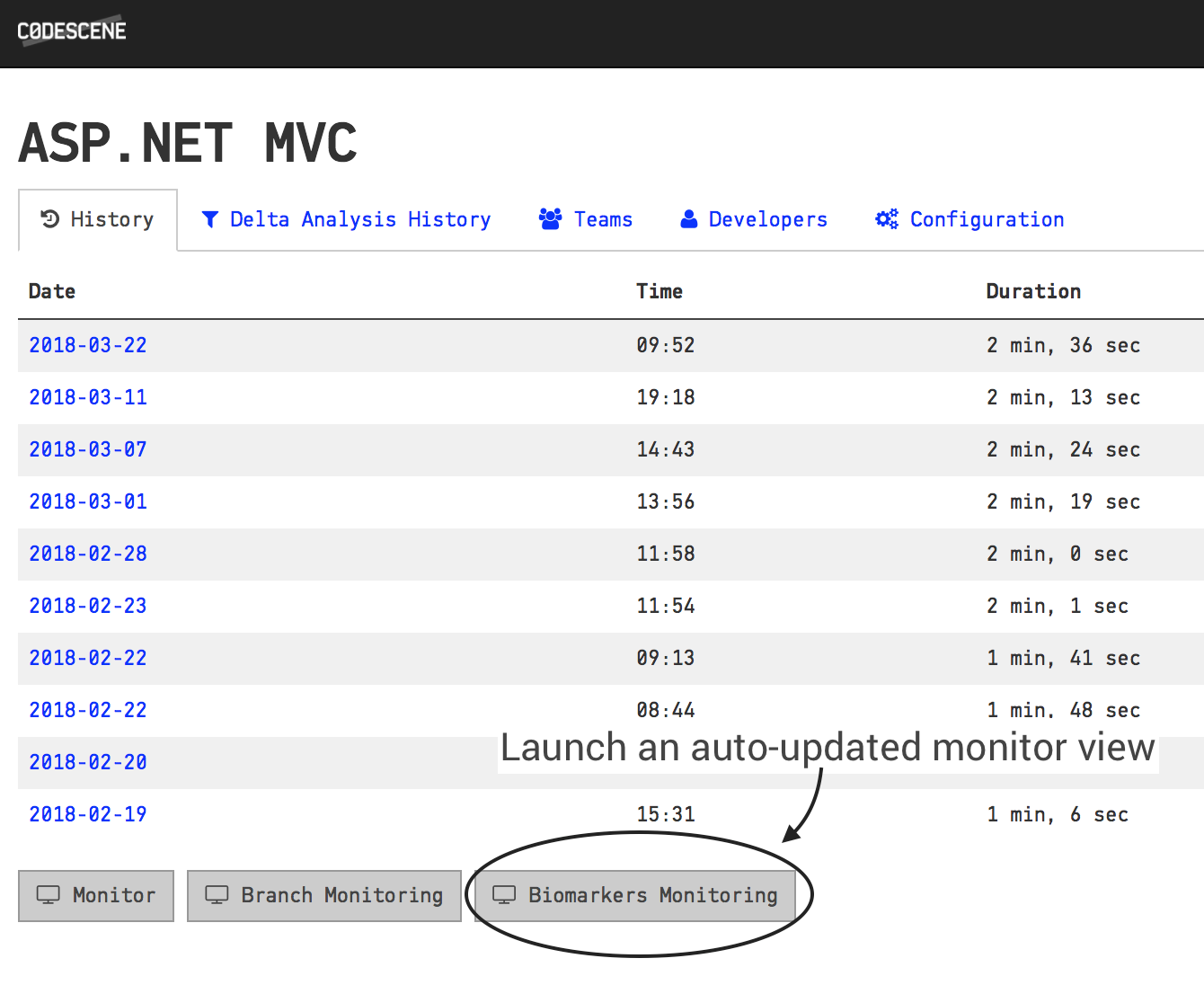This screenshot has height=985, width=1204.
Task: Click time value 19:18
Action: point(666,397)
